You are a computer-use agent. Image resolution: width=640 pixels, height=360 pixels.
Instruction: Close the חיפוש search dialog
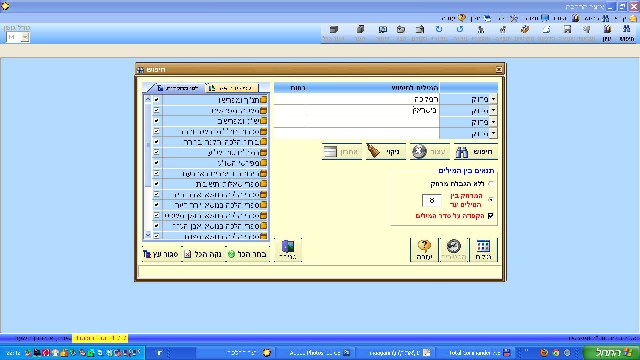499,69
